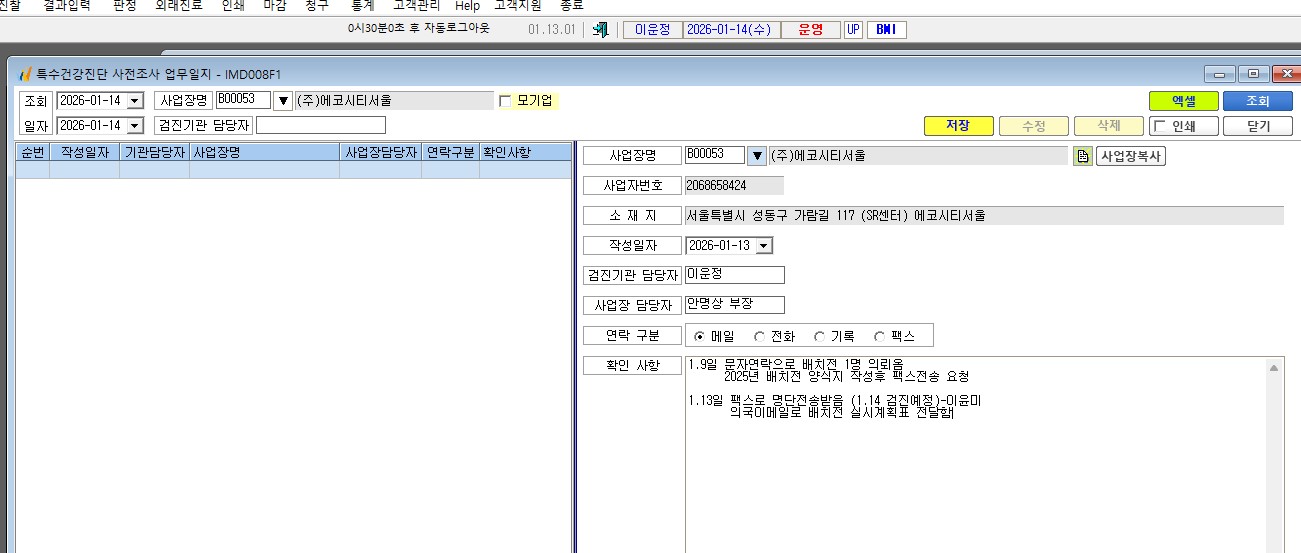Tick the 인쇄 checkbox
The height and width of the screenshot is (553, 1301).
click(1159, 126)
